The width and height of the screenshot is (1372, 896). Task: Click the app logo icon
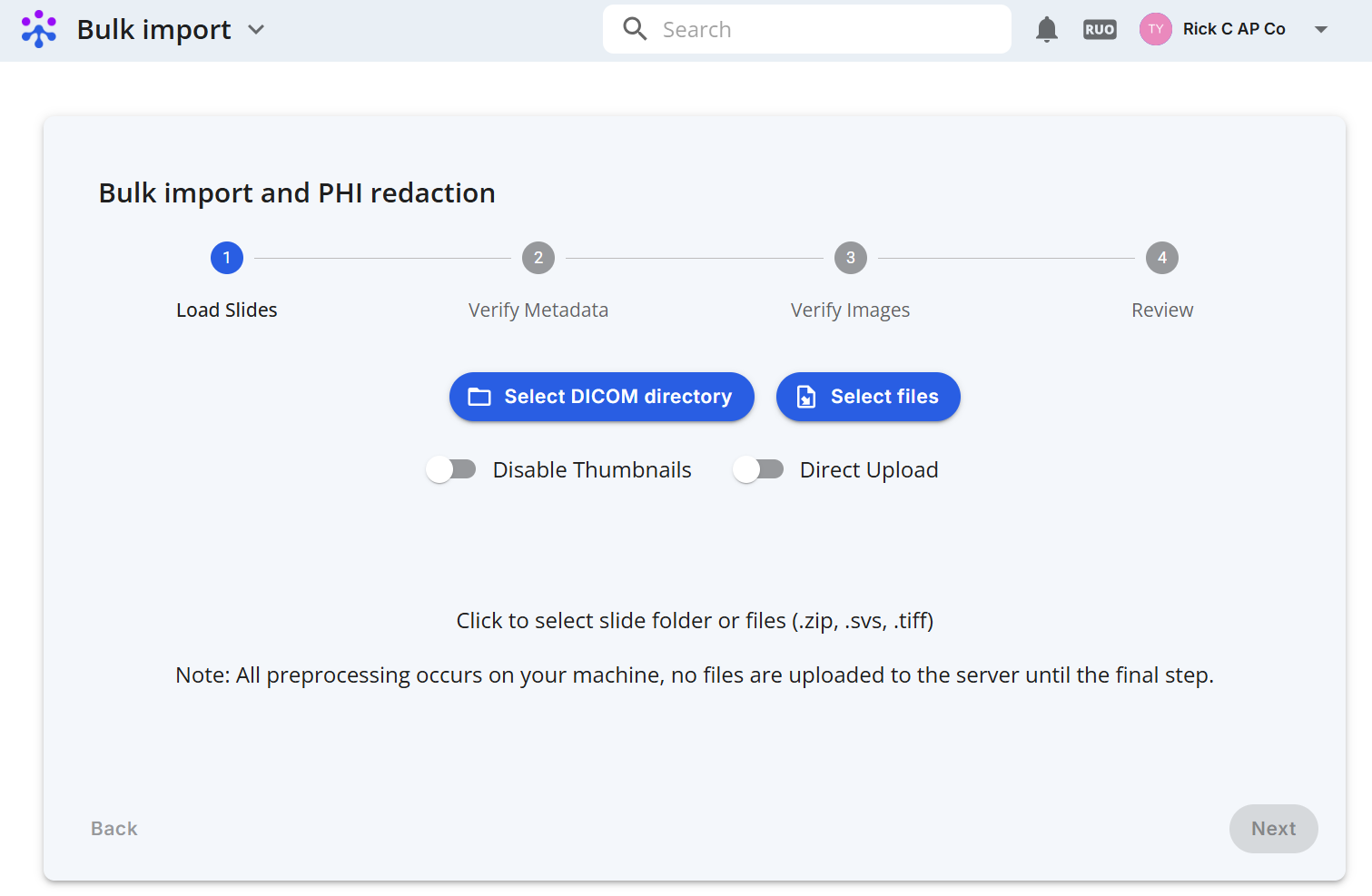(x=39, y=29)
